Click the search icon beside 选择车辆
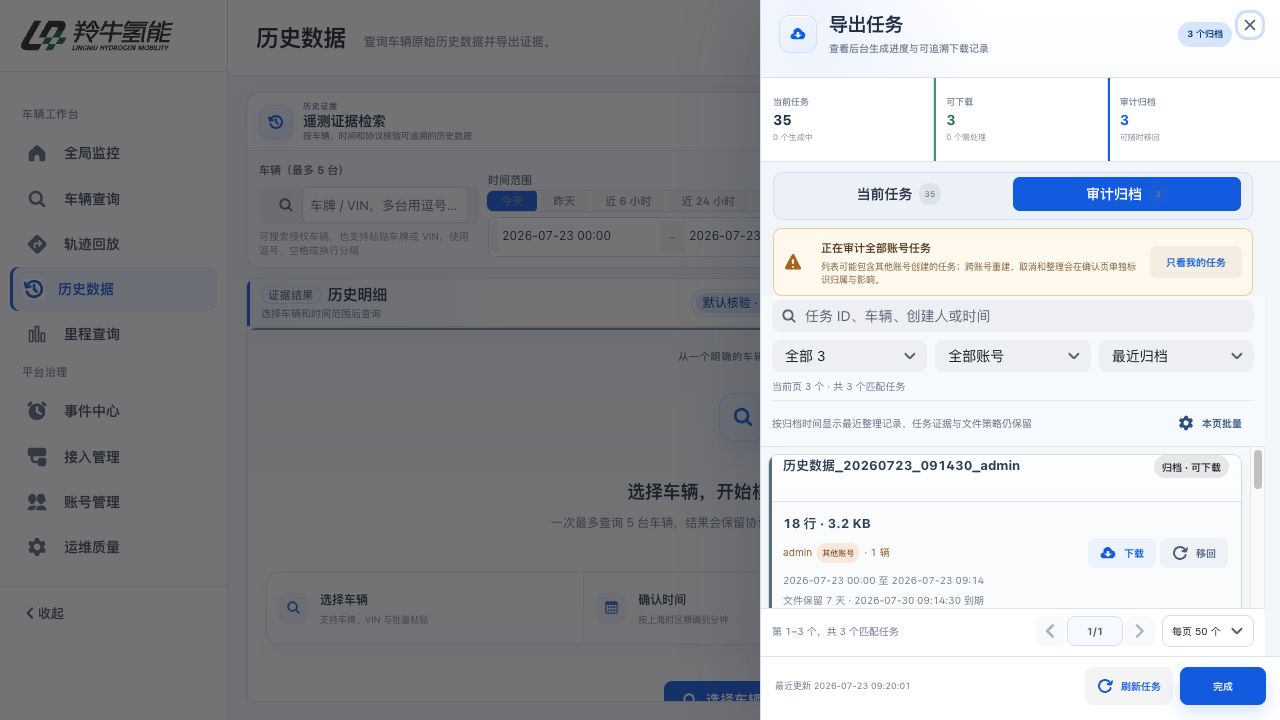This screenshot has width=1280, height=720. [294, 607]
